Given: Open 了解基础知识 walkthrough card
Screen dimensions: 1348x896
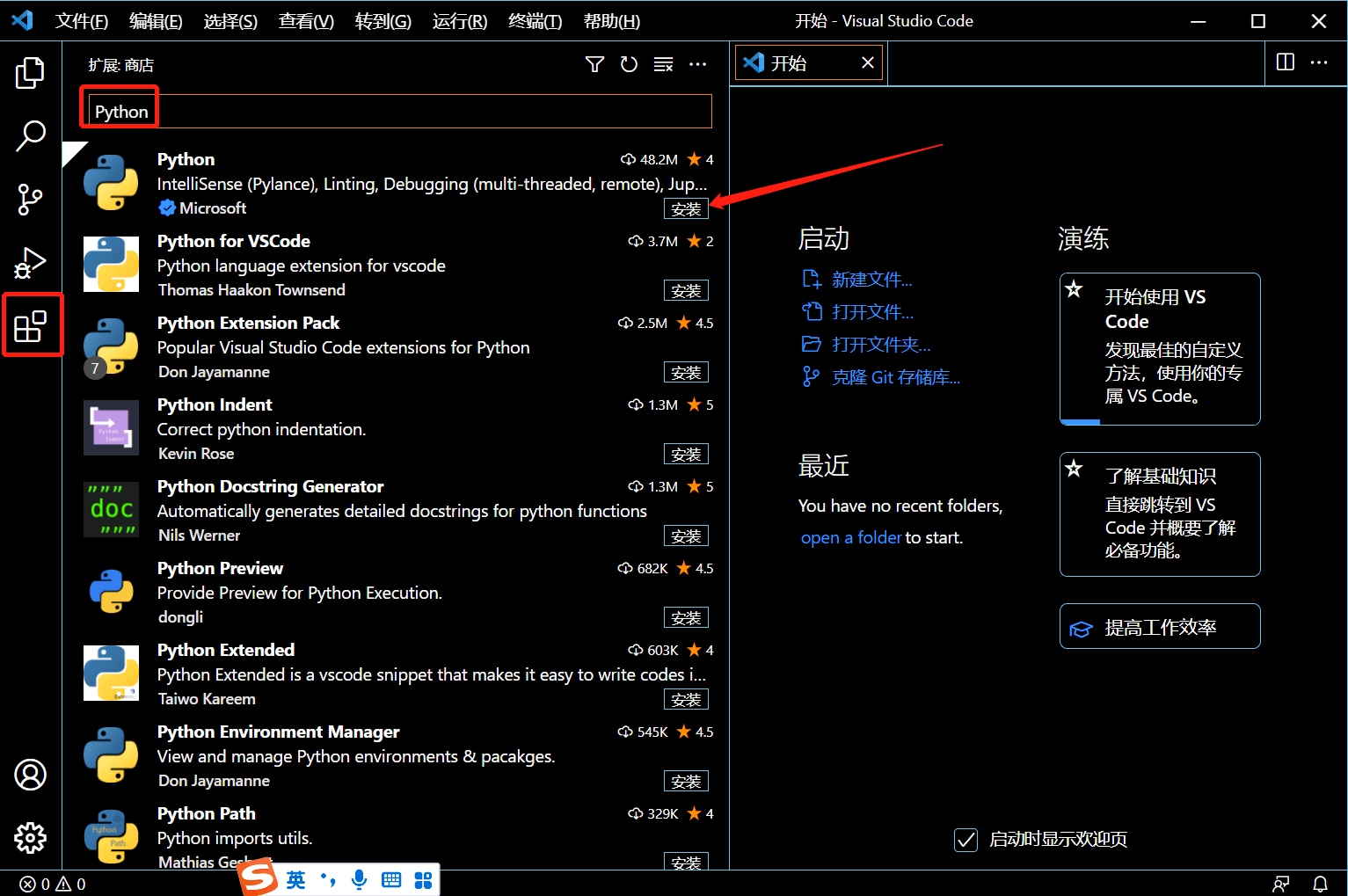Looking at the screenshot, I should click(x=1160, y=514).
